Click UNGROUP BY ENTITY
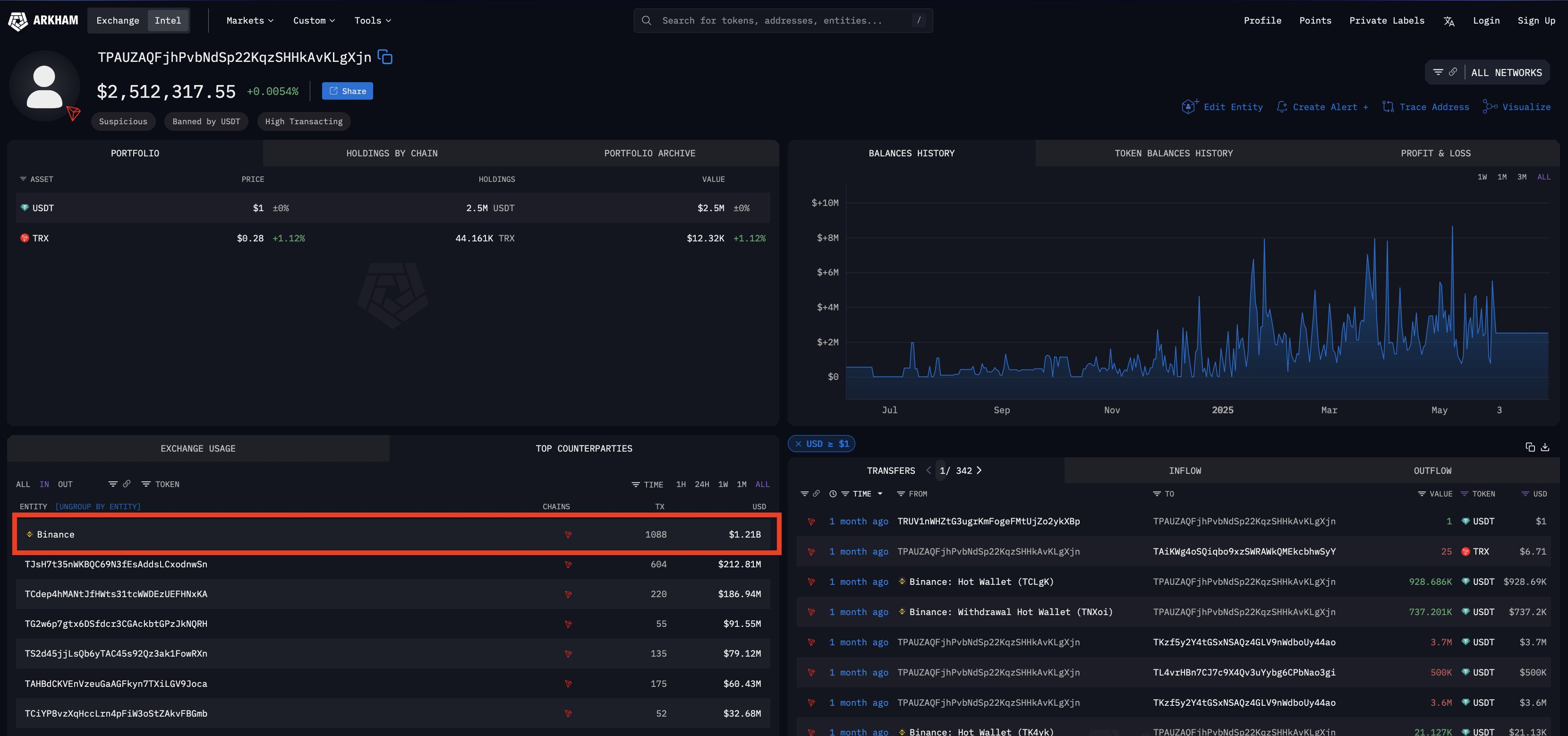Image resolution: width=1568 pixels, height=736 pixels. pyautogui.click(x=97, y=506)
